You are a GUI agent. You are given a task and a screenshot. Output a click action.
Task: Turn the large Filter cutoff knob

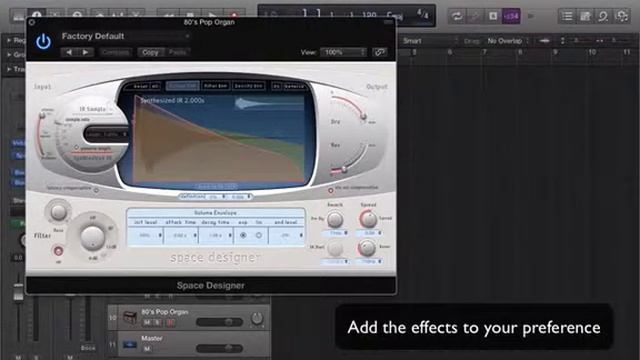pyautogui.click(x=92, y=238)
